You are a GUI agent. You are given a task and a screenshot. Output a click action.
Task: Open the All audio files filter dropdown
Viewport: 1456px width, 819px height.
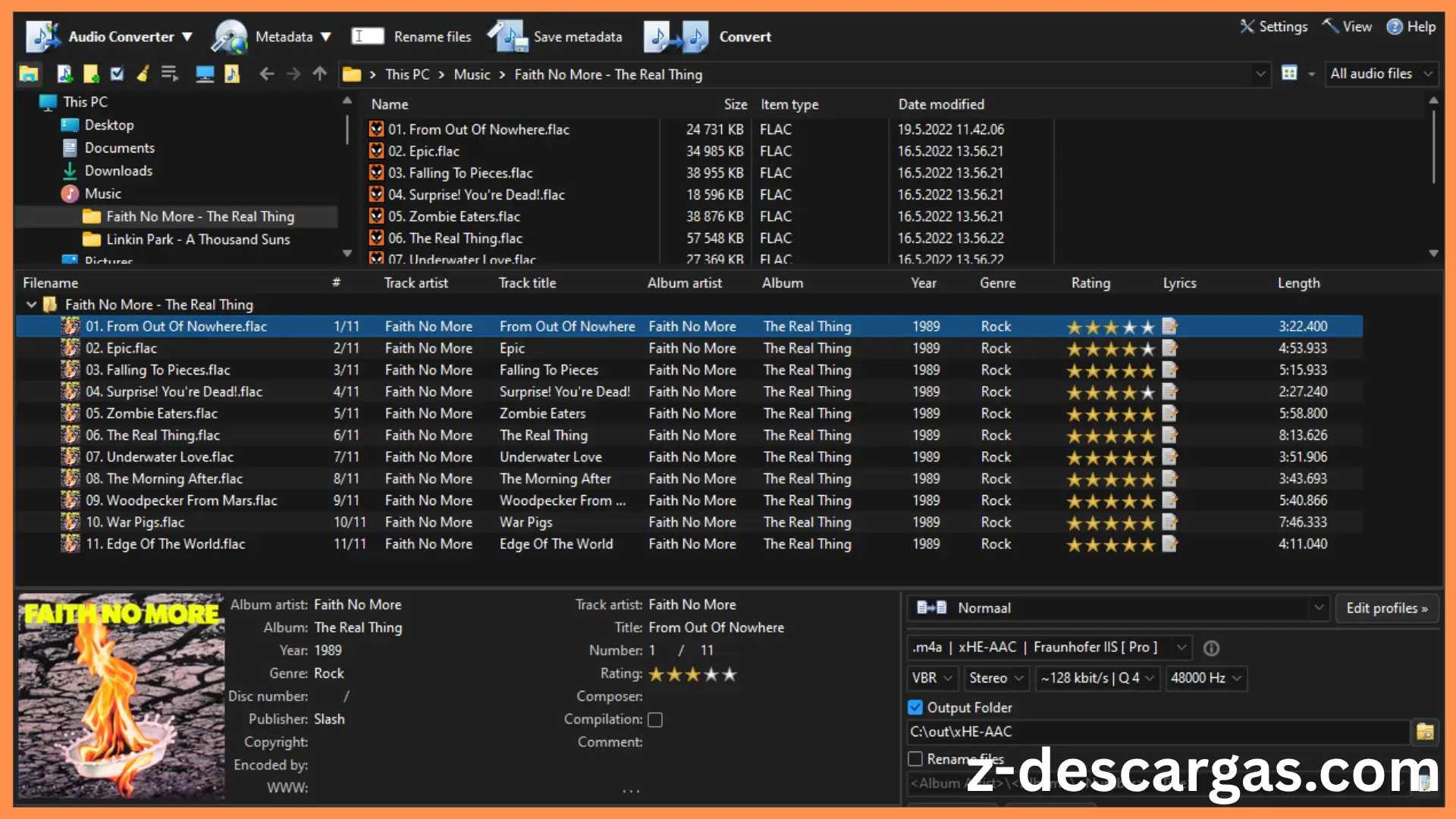[x=1428, y=74]
